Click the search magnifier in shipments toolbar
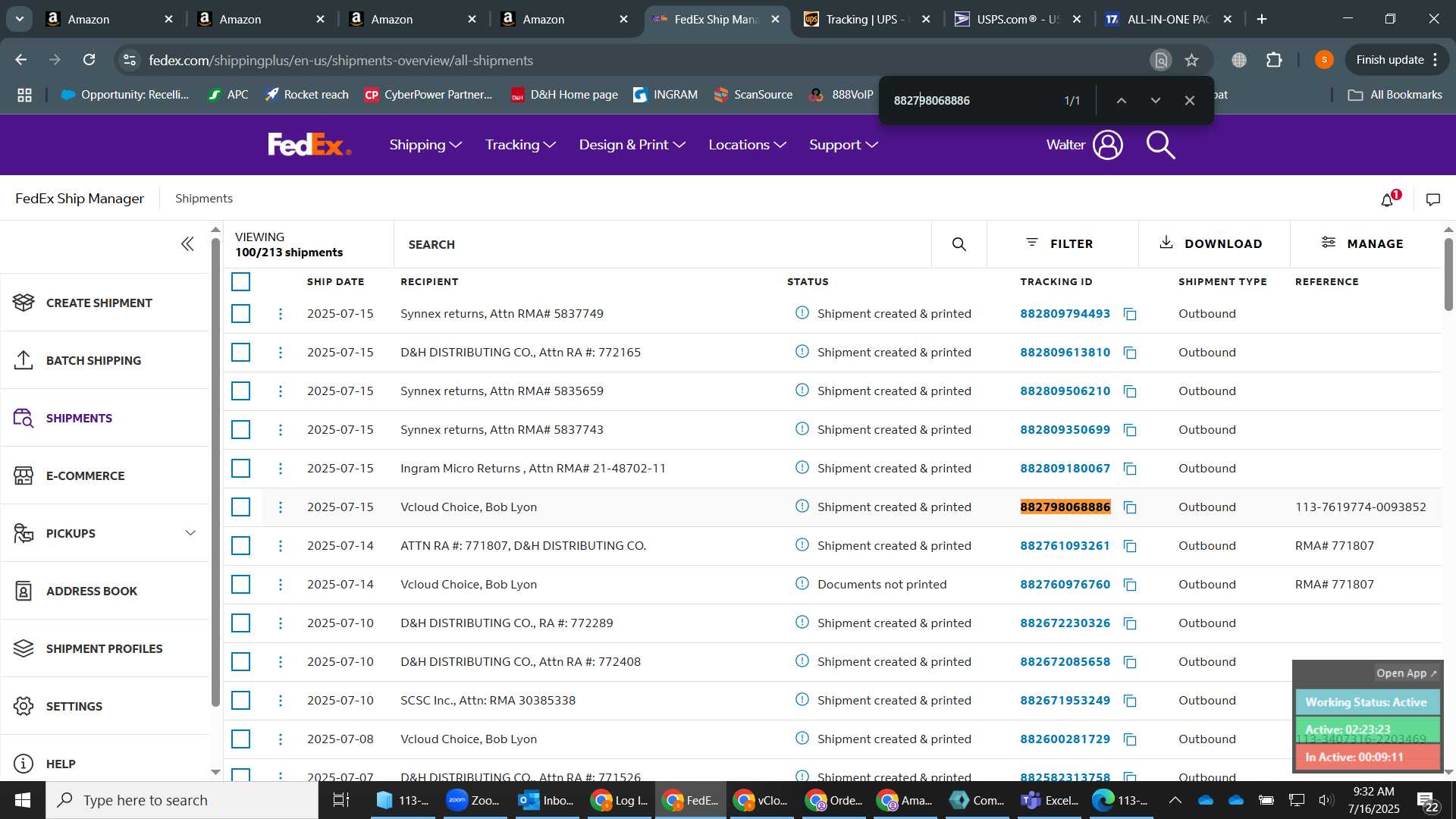Image resolution: width=1456 pixels, height=819 pixels. tap(959, 244)
